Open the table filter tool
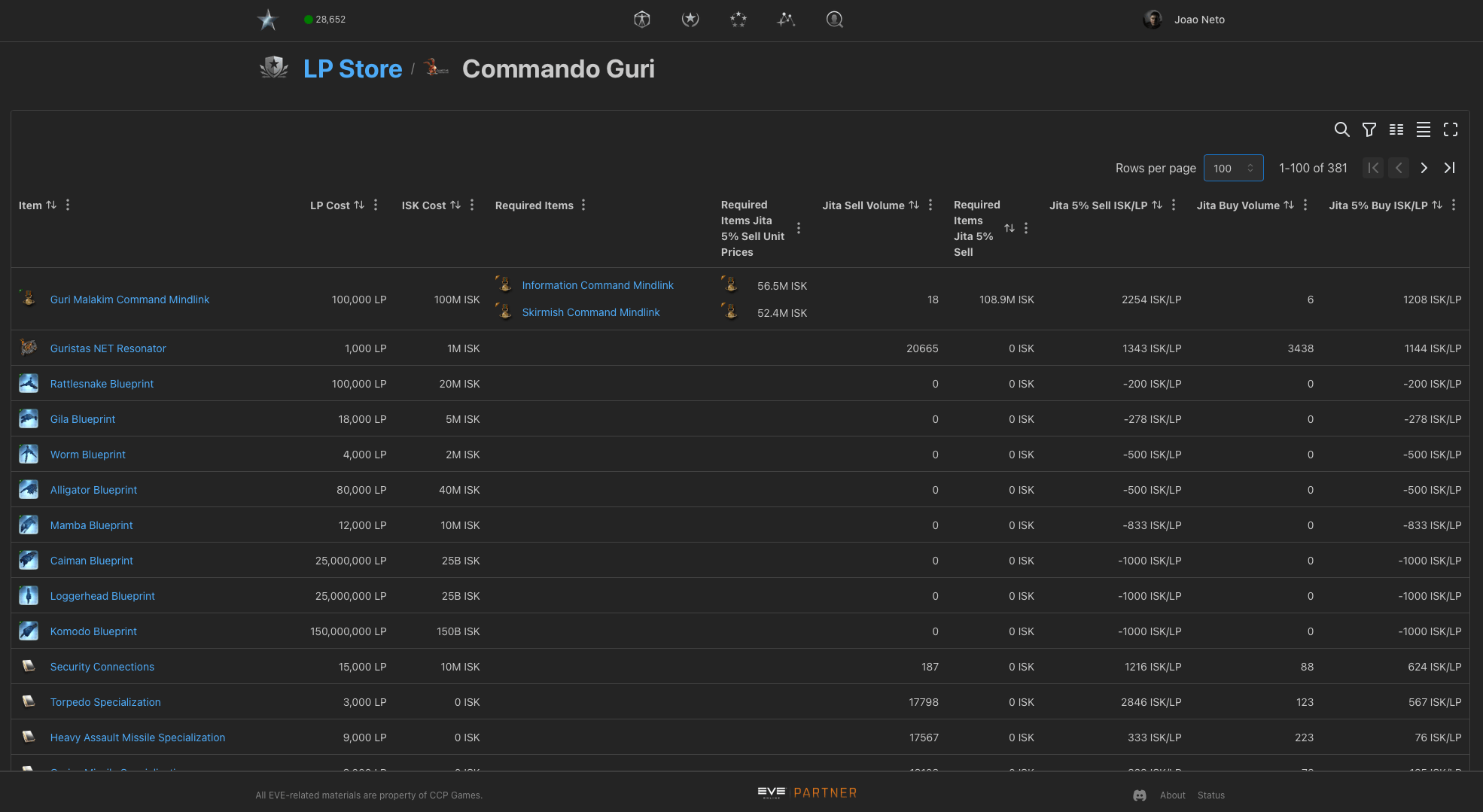 1369,129
